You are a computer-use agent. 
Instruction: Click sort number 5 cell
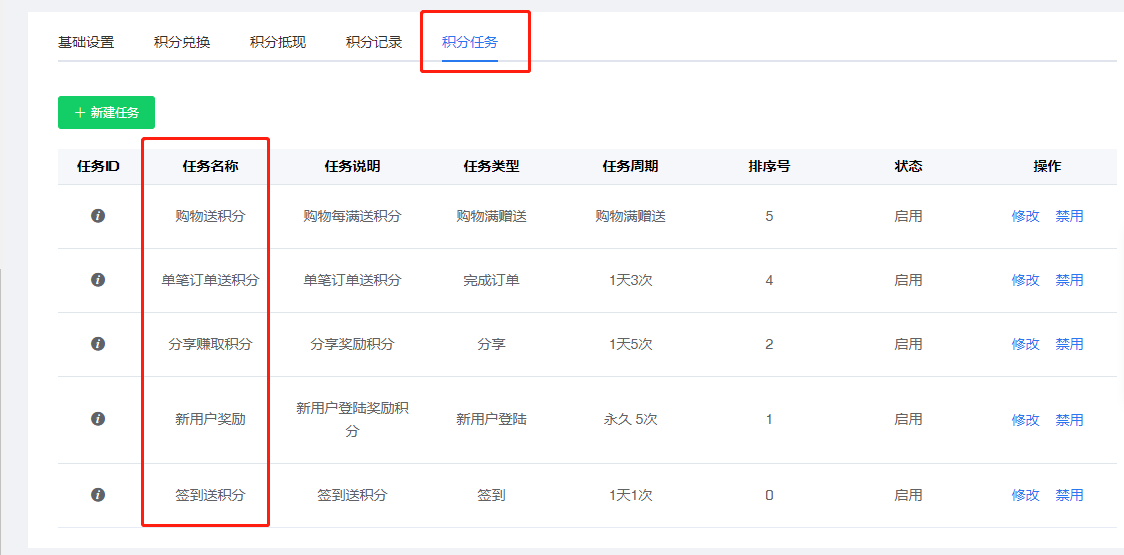[769, 216]
